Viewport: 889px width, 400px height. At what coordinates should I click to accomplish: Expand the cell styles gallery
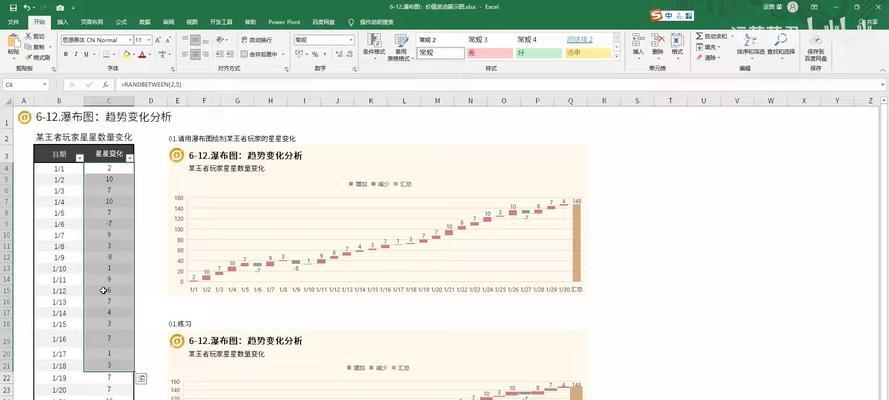618,56
